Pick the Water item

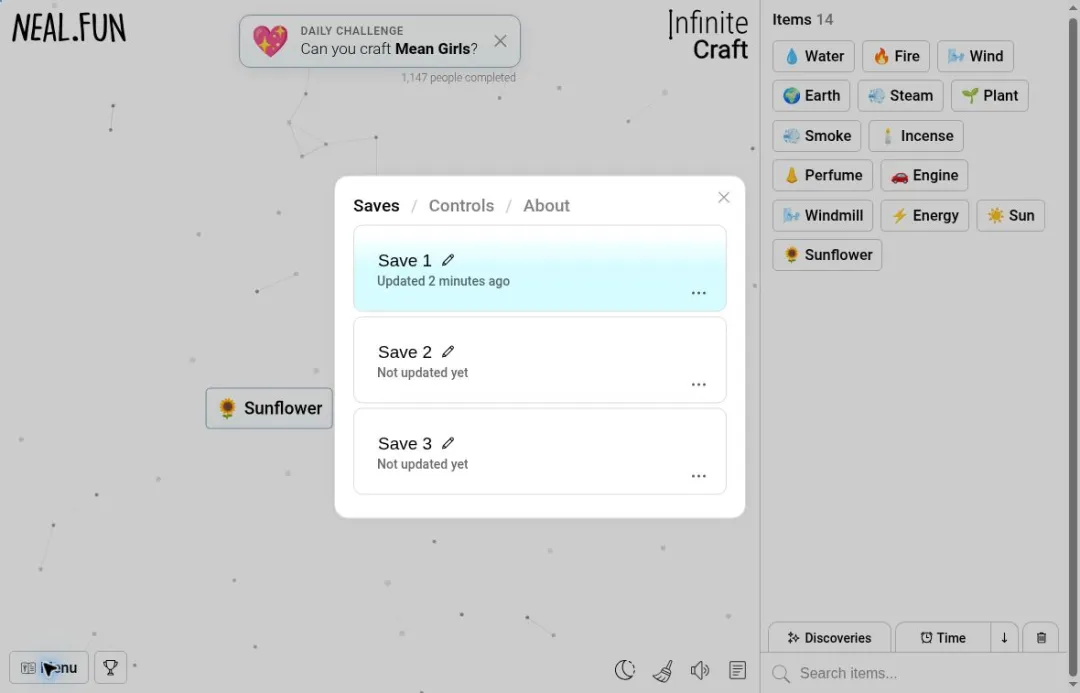click(813, 56)
